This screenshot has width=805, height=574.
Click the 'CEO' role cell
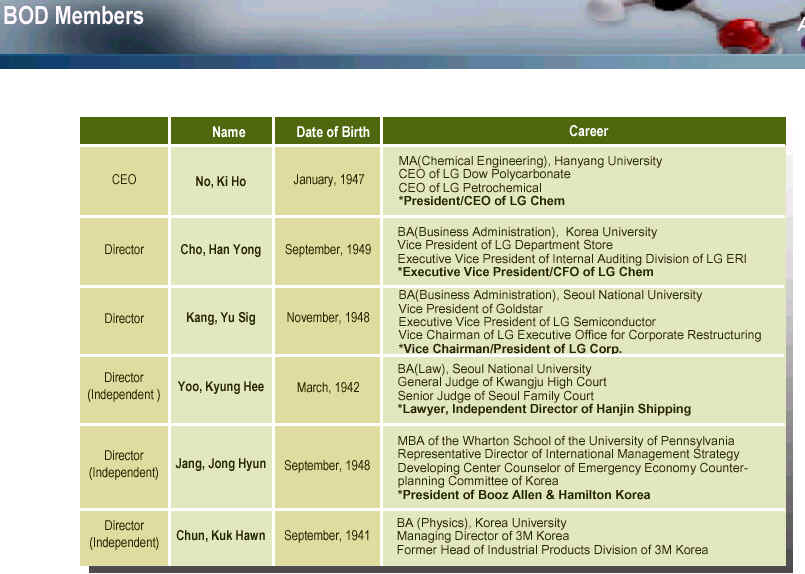pyautogui.click(x=124, y=180)
